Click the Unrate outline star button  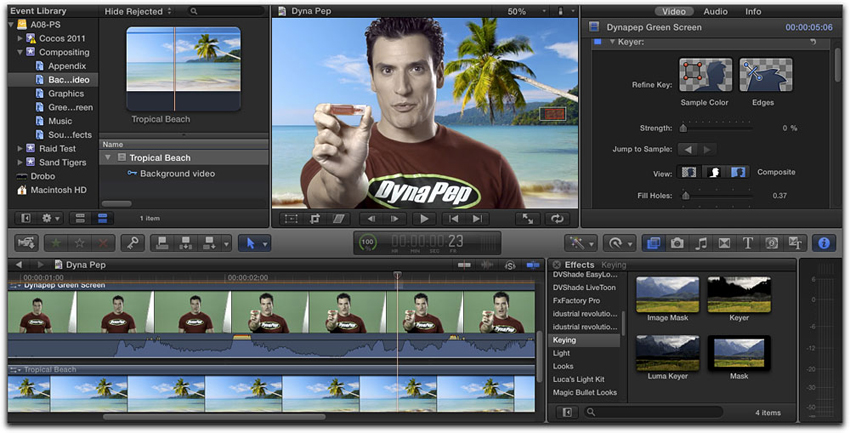coord(79,243)
